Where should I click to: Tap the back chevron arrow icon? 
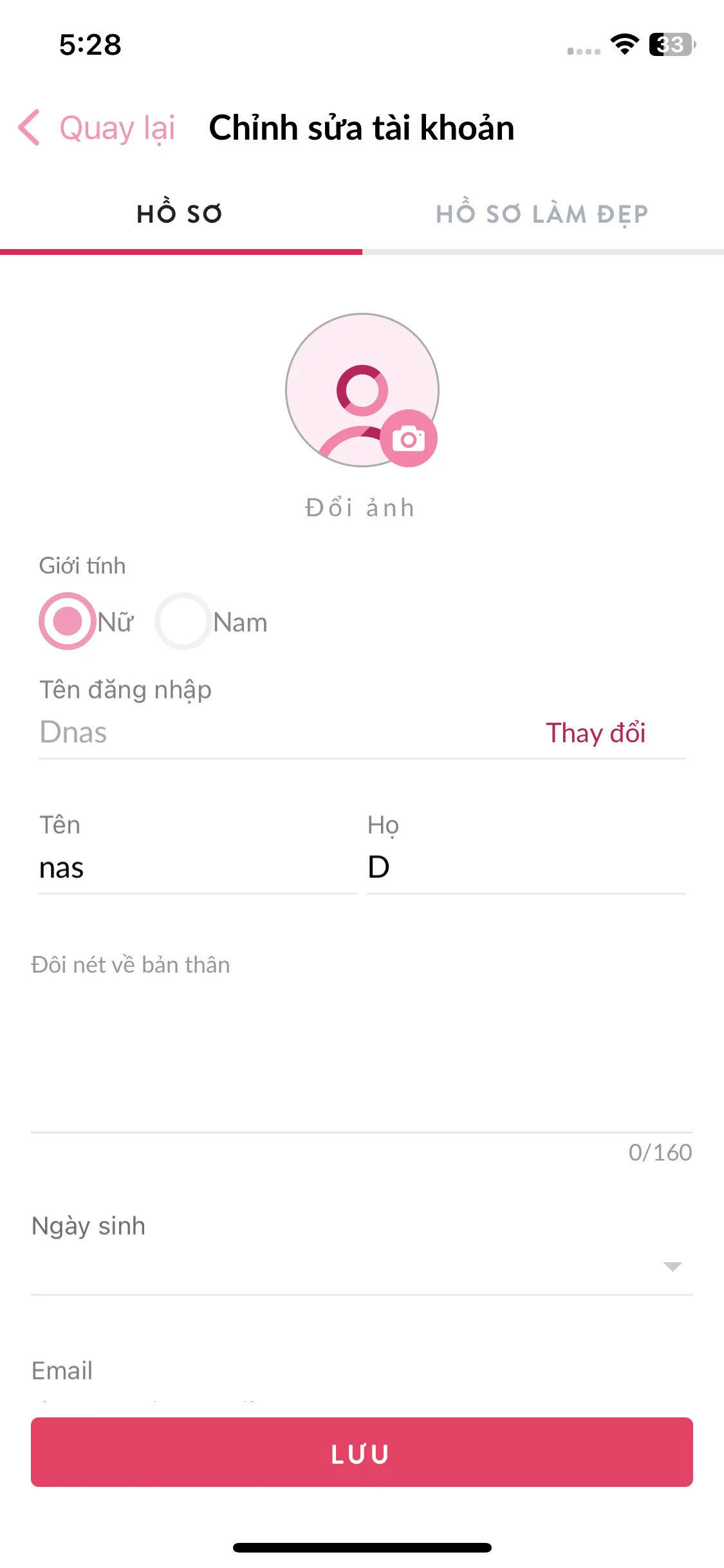click(30, 127)
